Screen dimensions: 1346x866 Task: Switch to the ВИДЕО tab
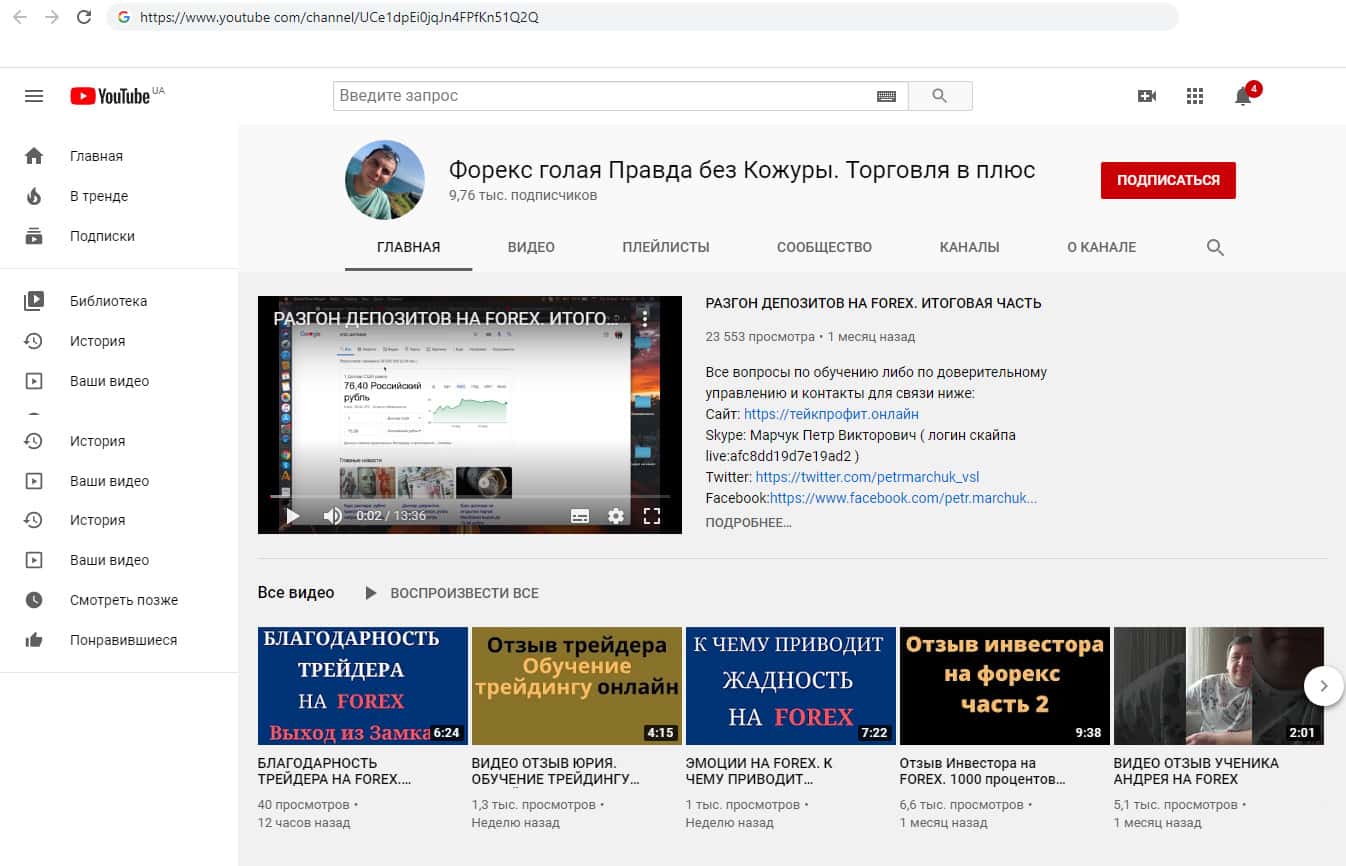coord(531,247)
